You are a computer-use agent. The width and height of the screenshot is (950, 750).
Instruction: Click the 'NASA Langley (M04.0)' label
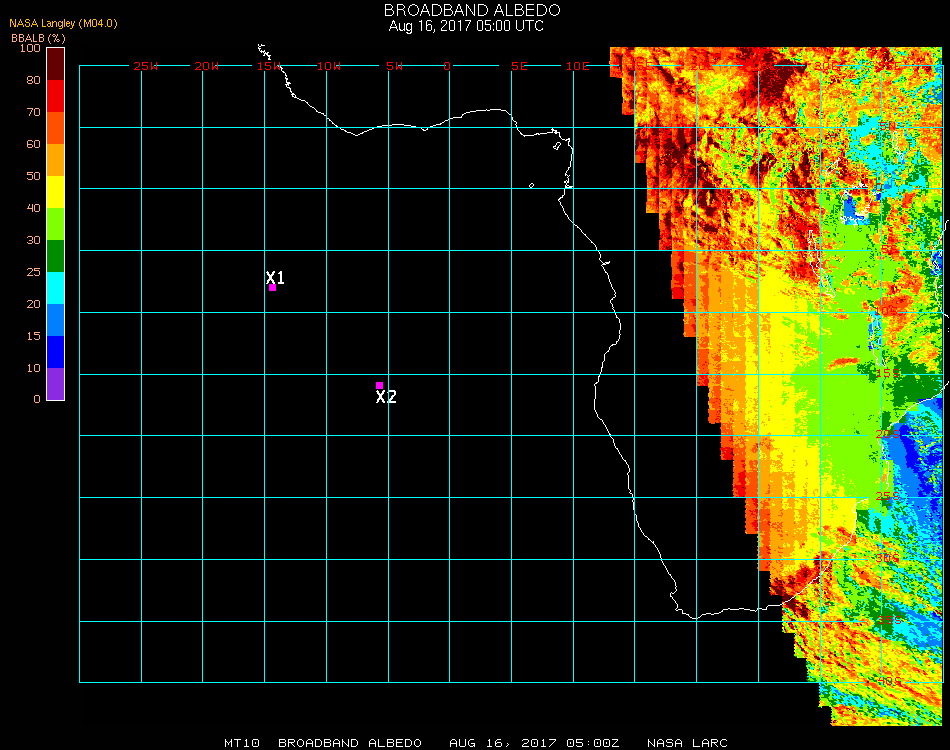point(63,24)
